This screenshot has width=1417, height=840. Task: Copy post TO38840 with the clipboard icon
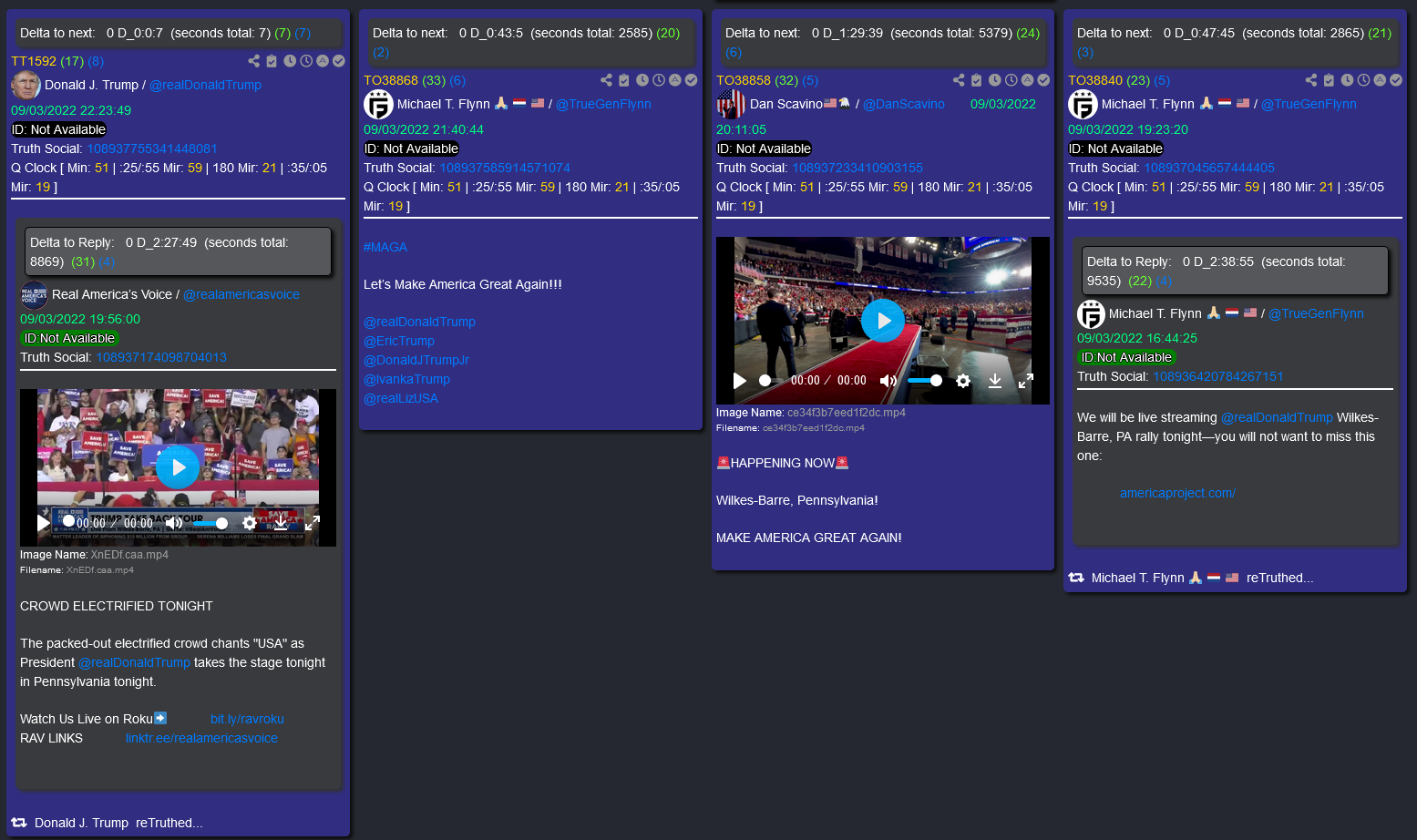coord(1329,80)
